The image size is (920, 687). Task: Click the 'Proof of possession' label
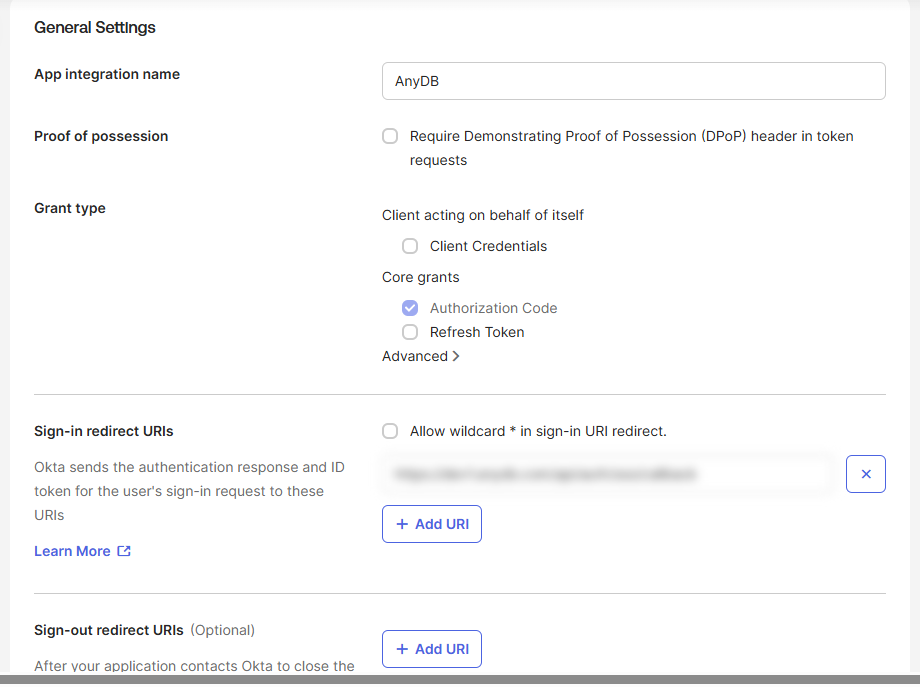[101, 136]
